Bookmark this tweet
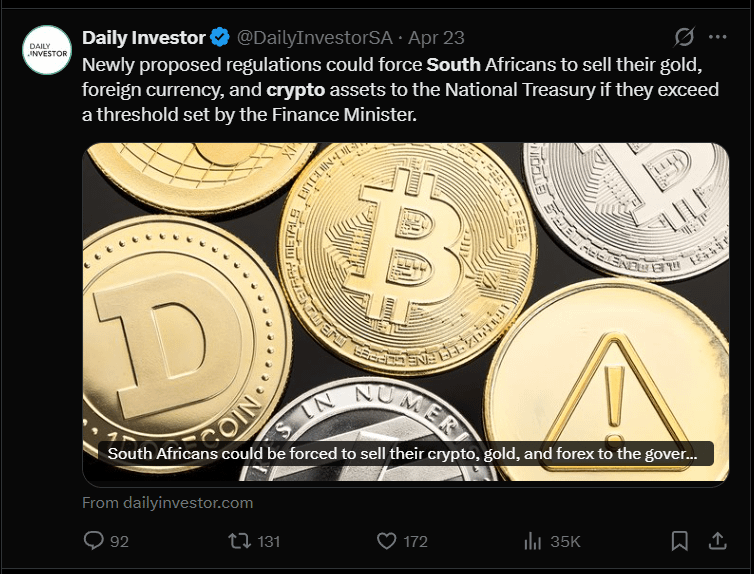Viewport: 754px width, 574px height. coord(680,541)
